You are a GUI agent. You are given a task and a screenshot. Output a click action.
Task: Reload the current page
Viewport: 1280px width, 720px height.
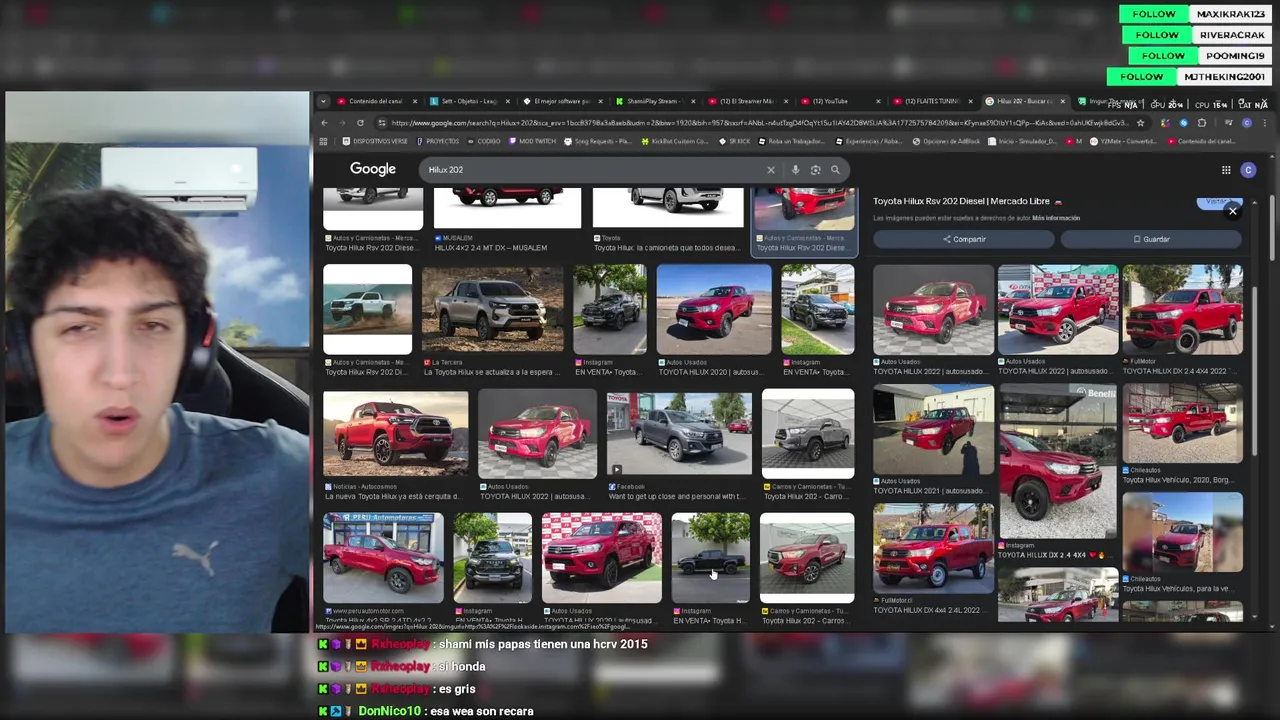pos(360,123)
